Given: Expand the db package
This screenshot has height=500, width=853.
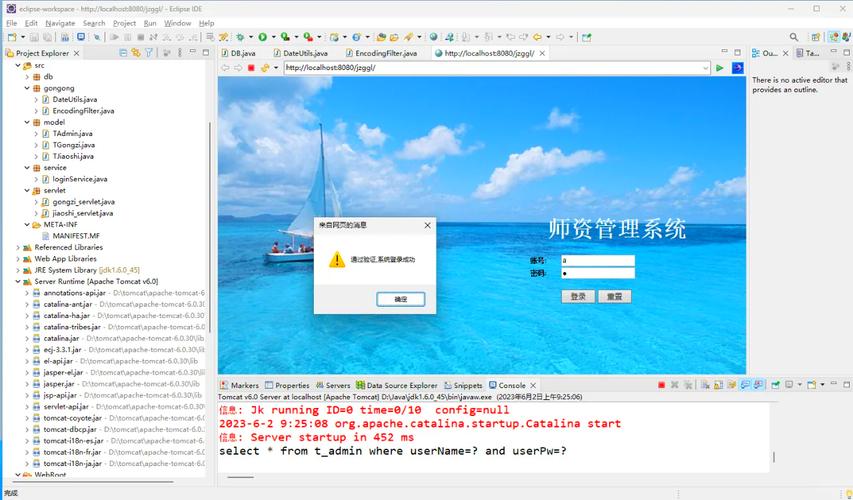Looking at the screenshot, I should click(x=27, y=77).
